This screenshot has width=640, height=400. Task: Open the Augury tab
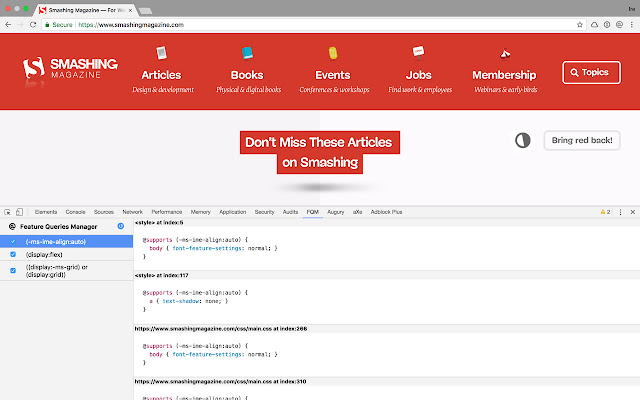coord(336,212)
